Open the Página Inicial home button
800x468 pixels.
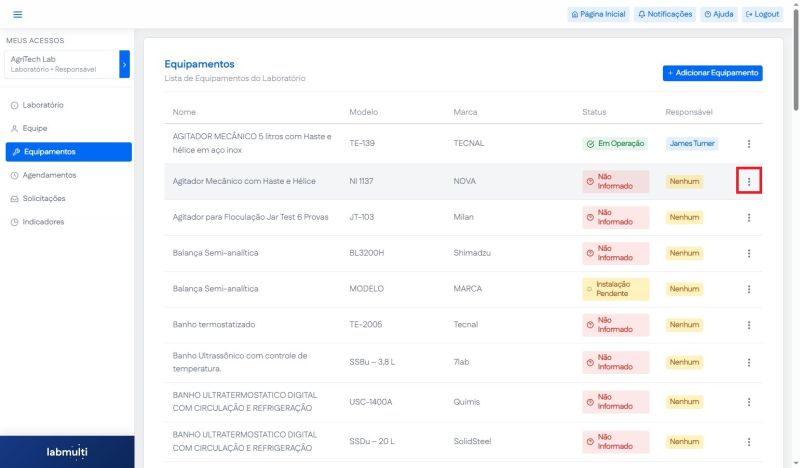click(598, 14)
